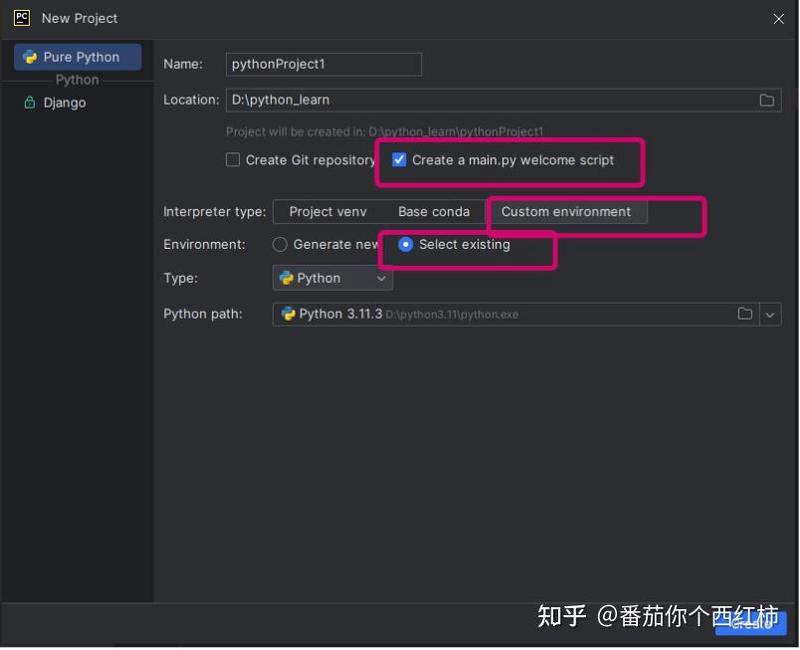Click the PyCharm logo icon in title bar
Image resolution: width=800 pixels, height=650 pixels.
tap(22, 18)
